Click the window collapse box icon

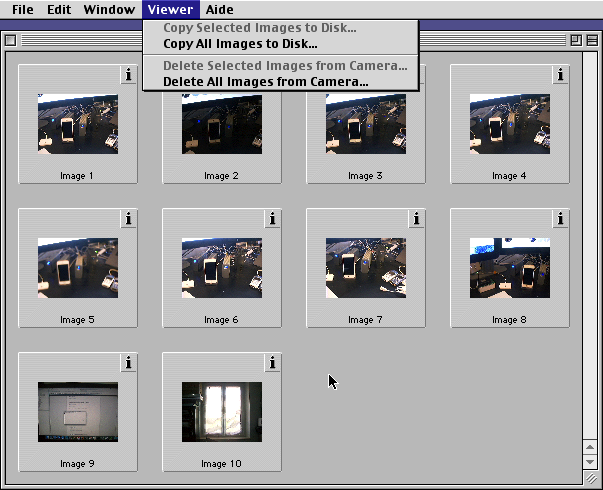coord(592,40)
